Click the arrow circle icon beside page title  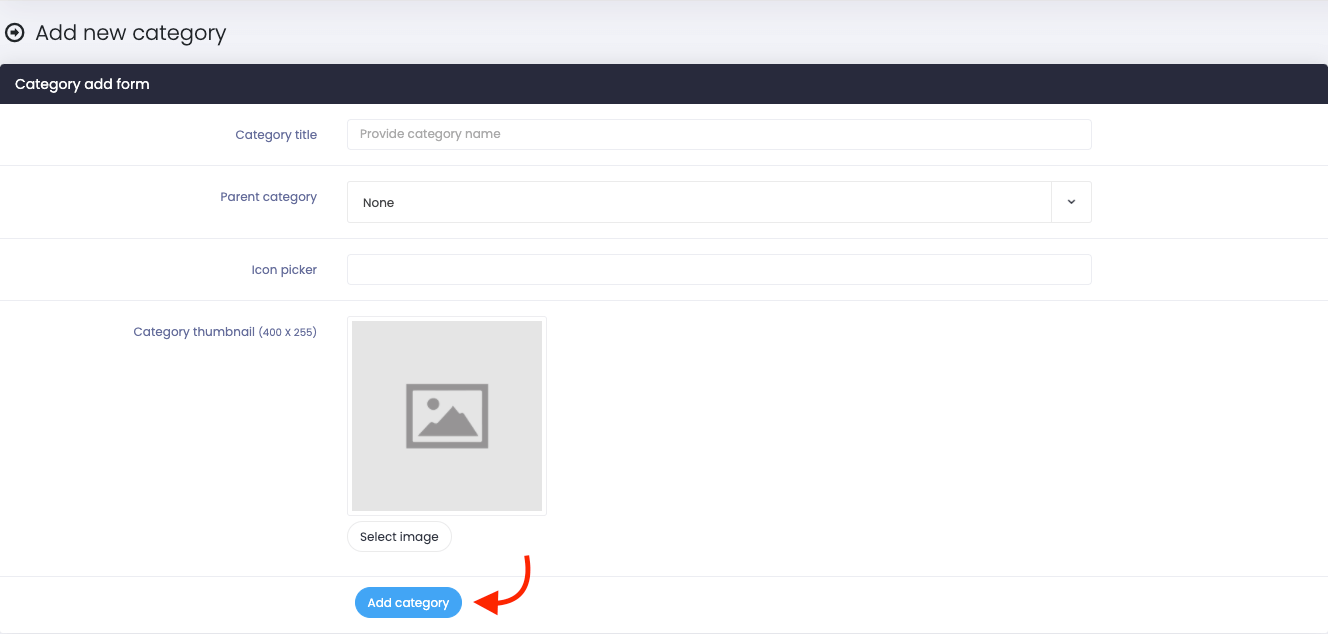point(15,33)
